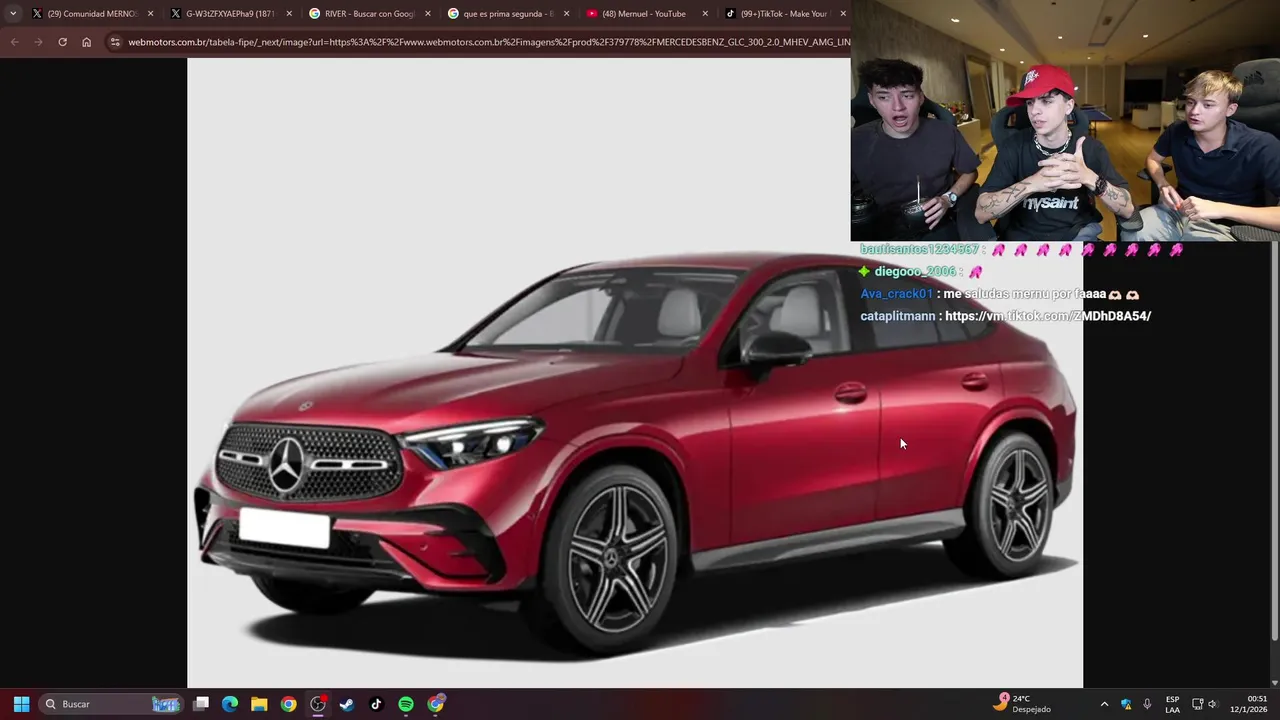Open Task View from taskbar
Image resolution: width=1280 pixels, height=720 pixels.
tap(201, 704)
